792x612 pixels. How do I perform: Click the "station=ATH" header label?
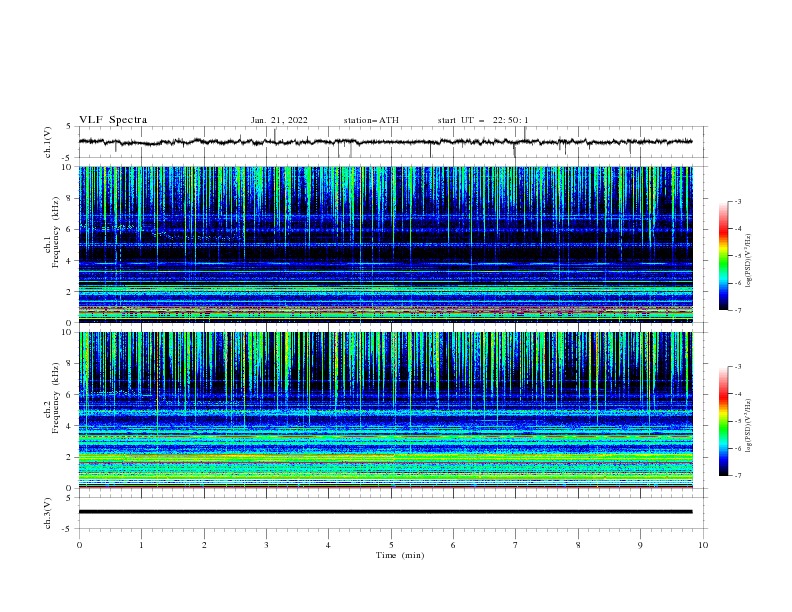371,120
